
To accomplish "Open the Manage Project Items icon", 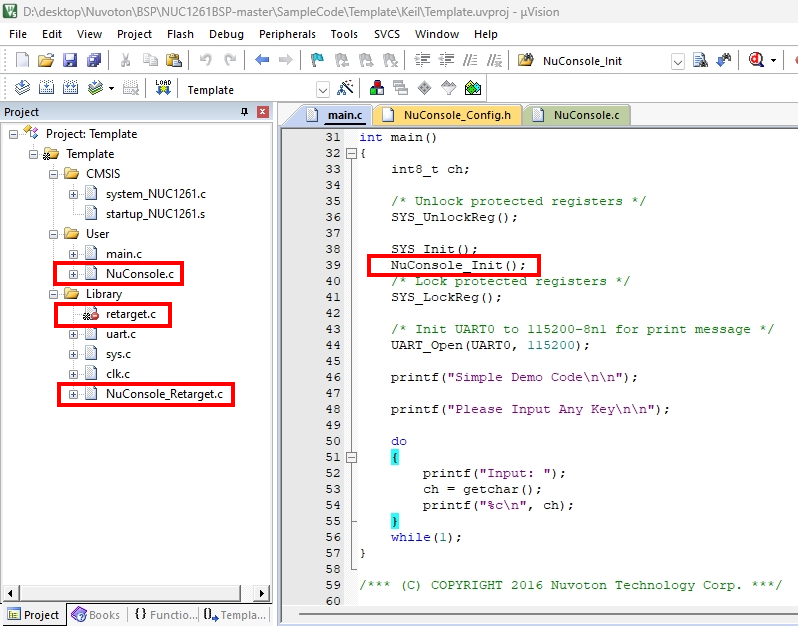I will point(377,88).
